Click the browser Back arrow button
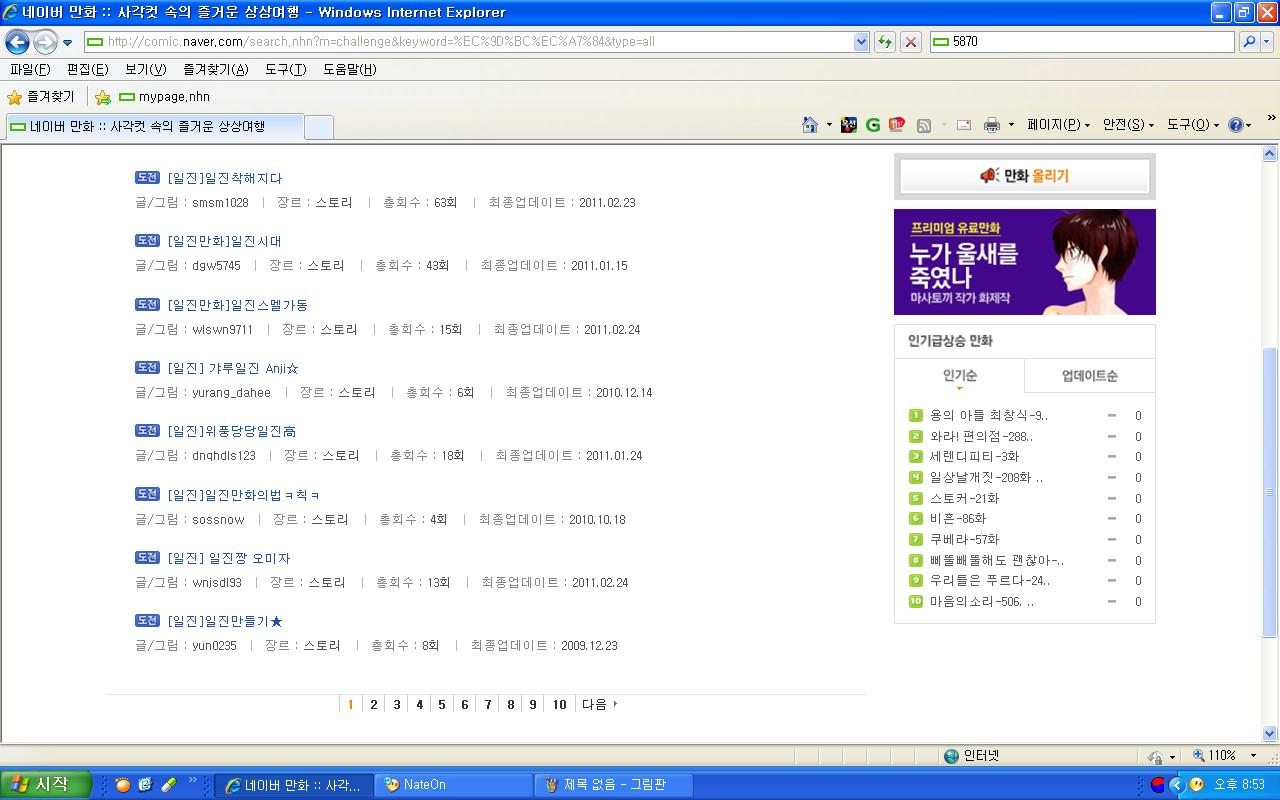The width and height of the screenshot is (1280, 800). 17,42
